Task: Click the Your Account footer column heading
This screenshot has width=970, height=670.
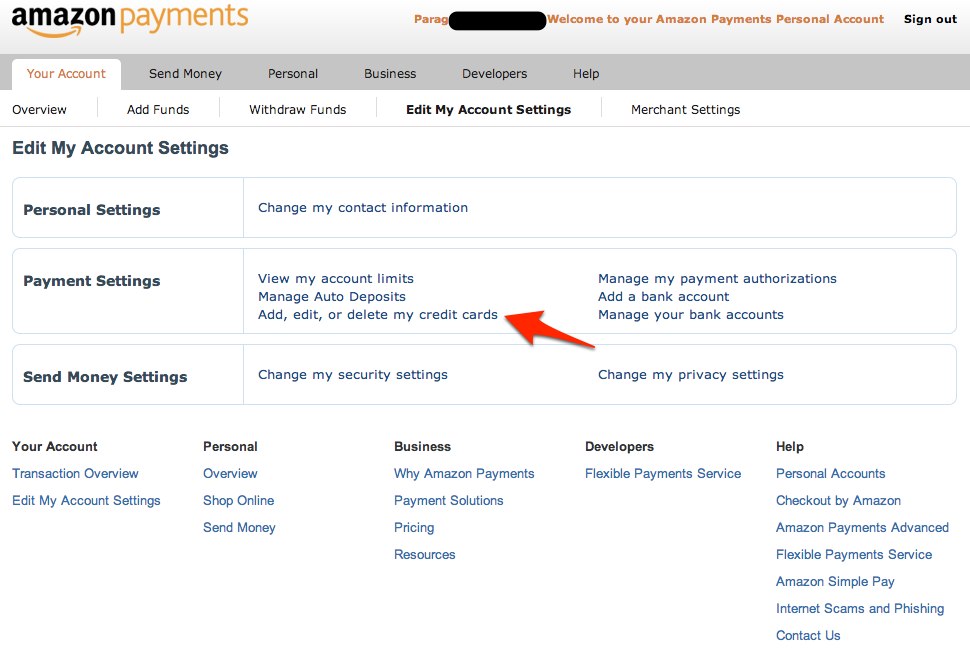Action: 54,447
